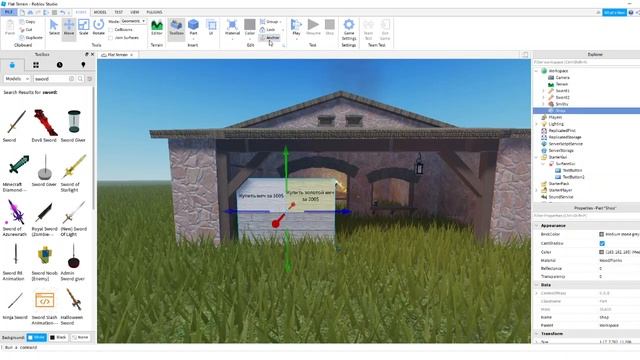640x360 pixels.
Task: Click the Lock tool
Action: click(x=268, y=29)
